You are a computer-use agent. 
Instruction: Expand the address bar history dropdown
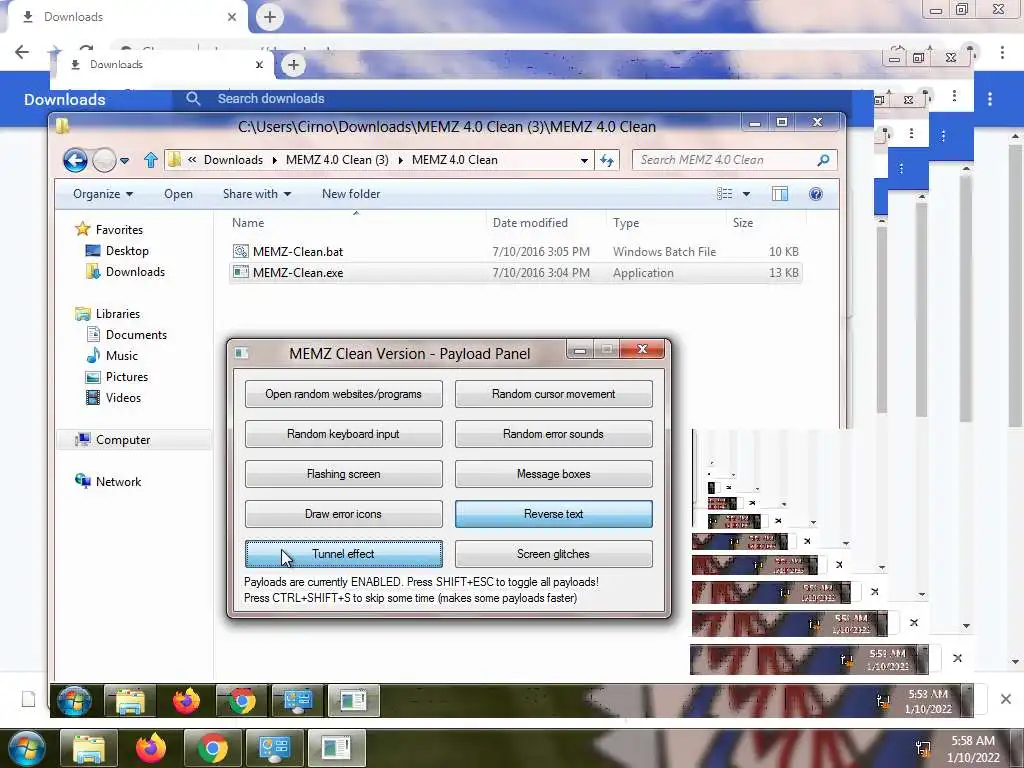(584, 161)
